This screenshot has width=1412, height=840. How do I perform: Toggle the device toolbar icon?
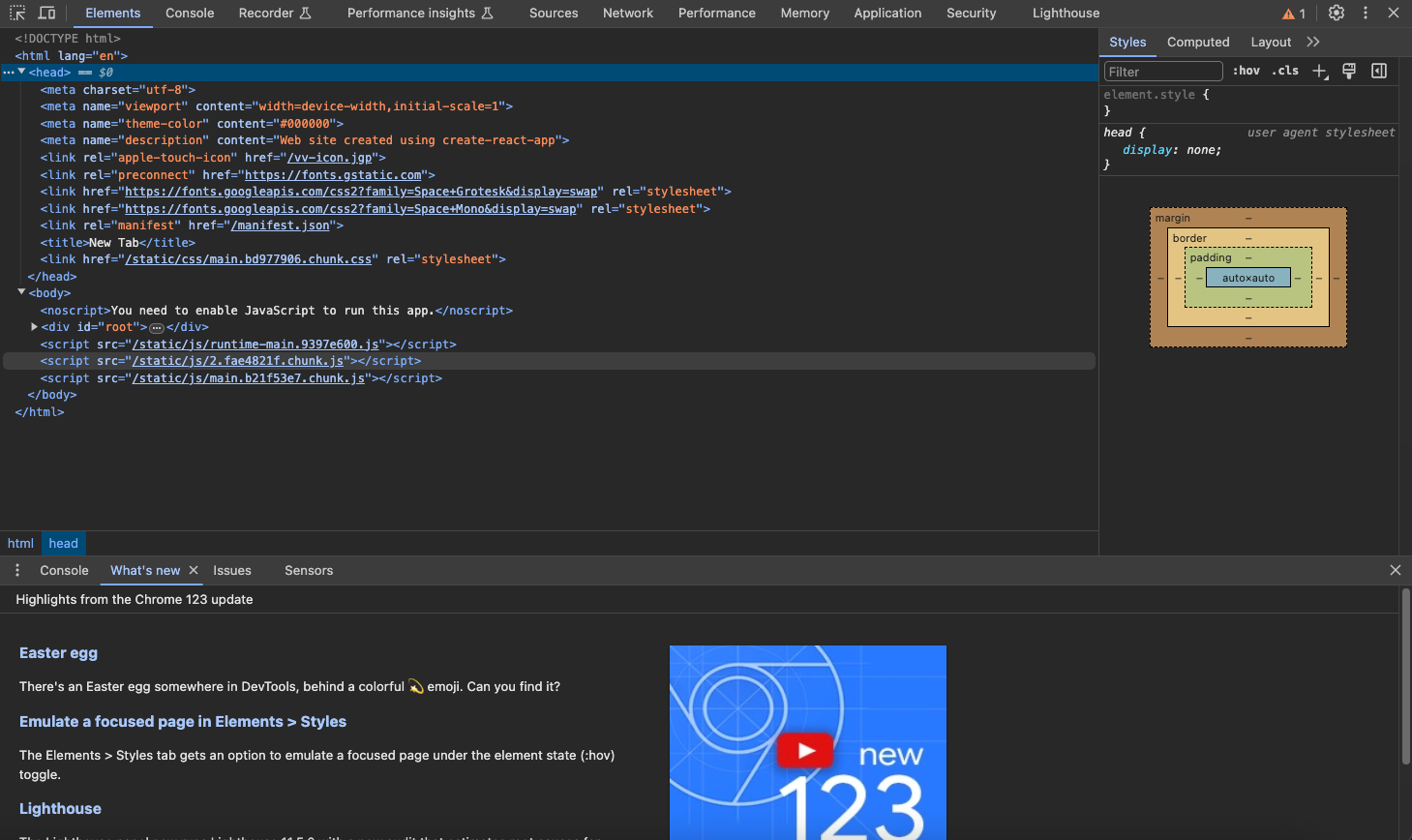[46, 13]
